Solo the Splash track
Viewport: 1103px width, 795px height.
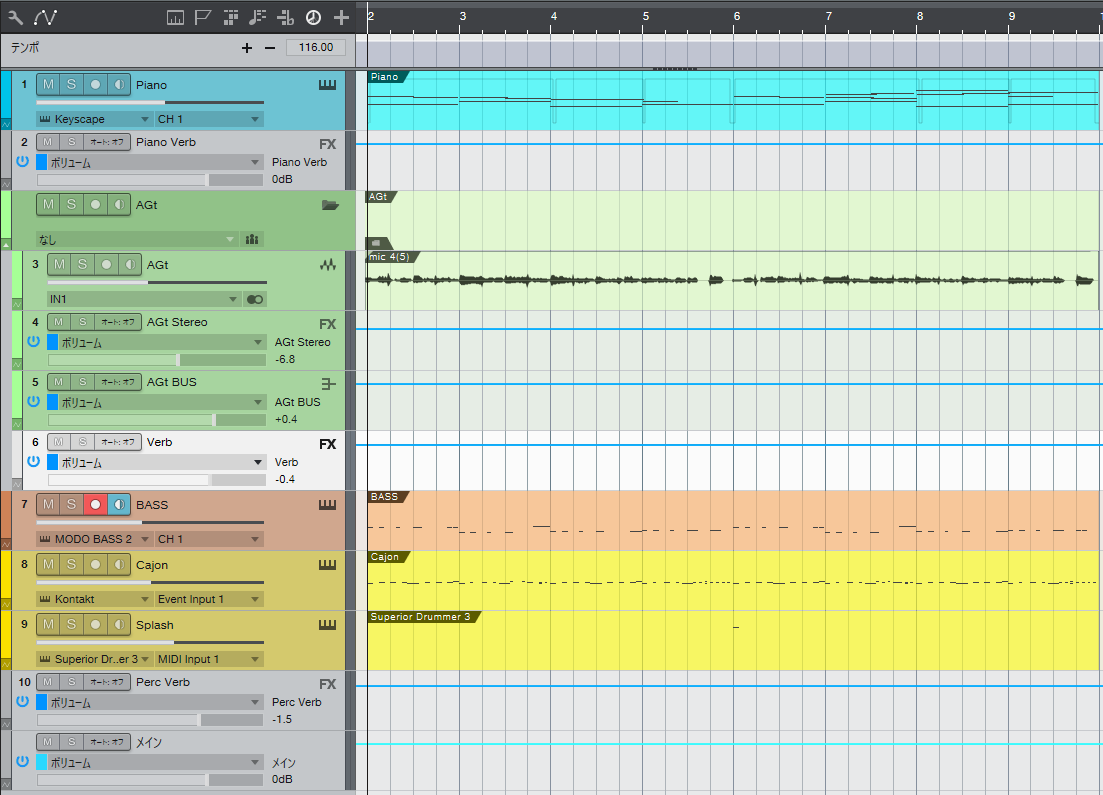71,624
